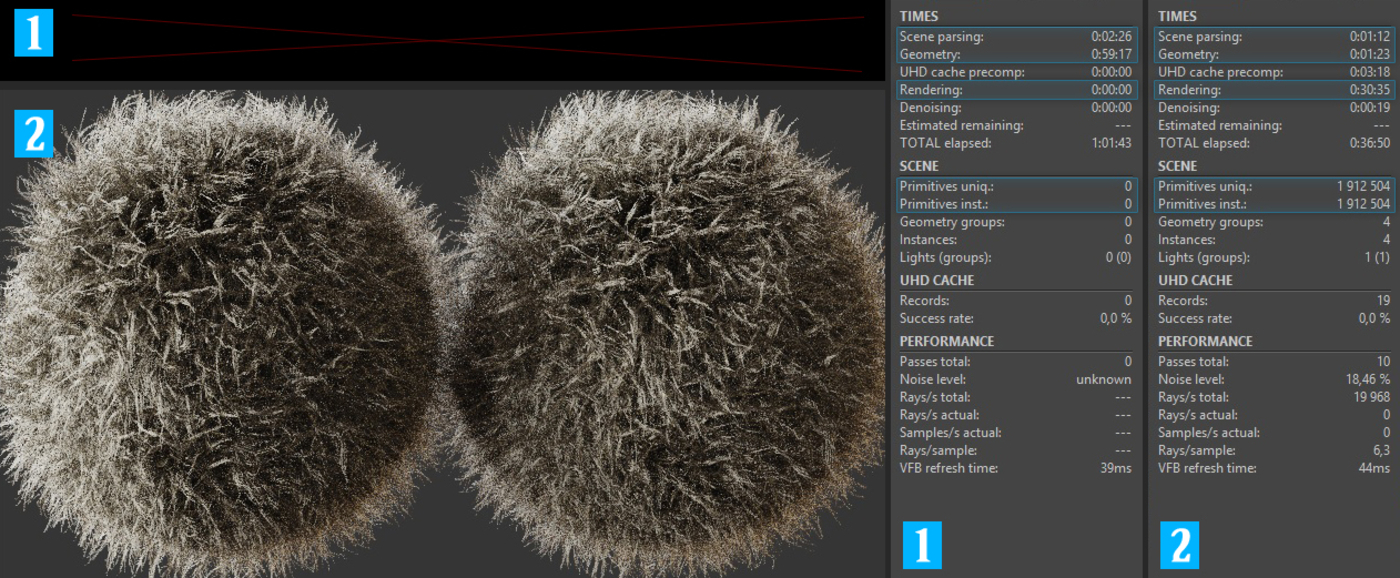
Task: Select the Rays/s total value 19 968
Action: coord(1371,398)
